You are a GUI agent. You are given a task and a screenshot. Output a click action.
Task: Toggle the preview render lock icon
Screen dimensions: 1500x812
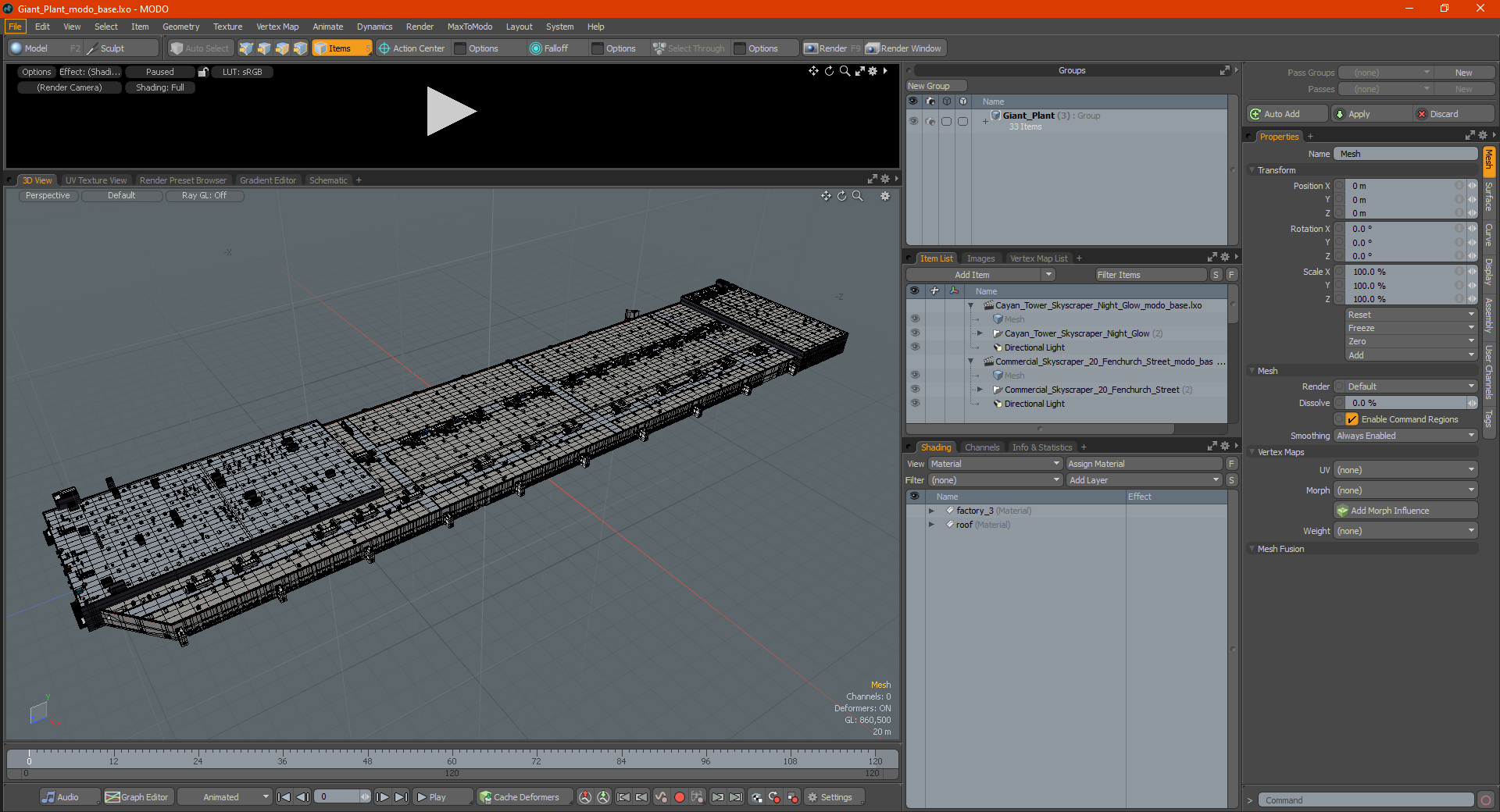tap(203, 72)
